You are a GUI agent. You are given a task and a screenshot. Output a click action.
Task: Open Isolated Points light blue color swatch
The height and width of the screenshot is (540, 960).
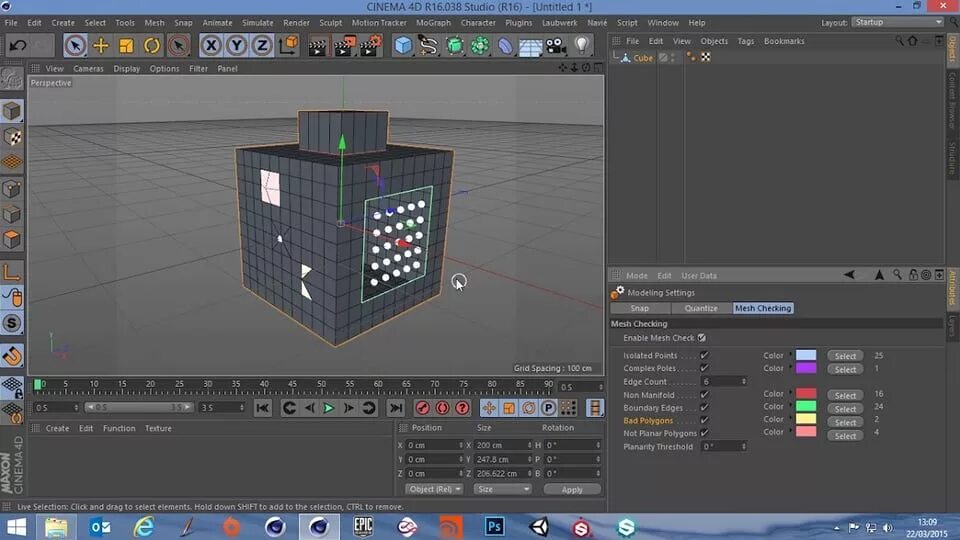[x=806, y=355]
